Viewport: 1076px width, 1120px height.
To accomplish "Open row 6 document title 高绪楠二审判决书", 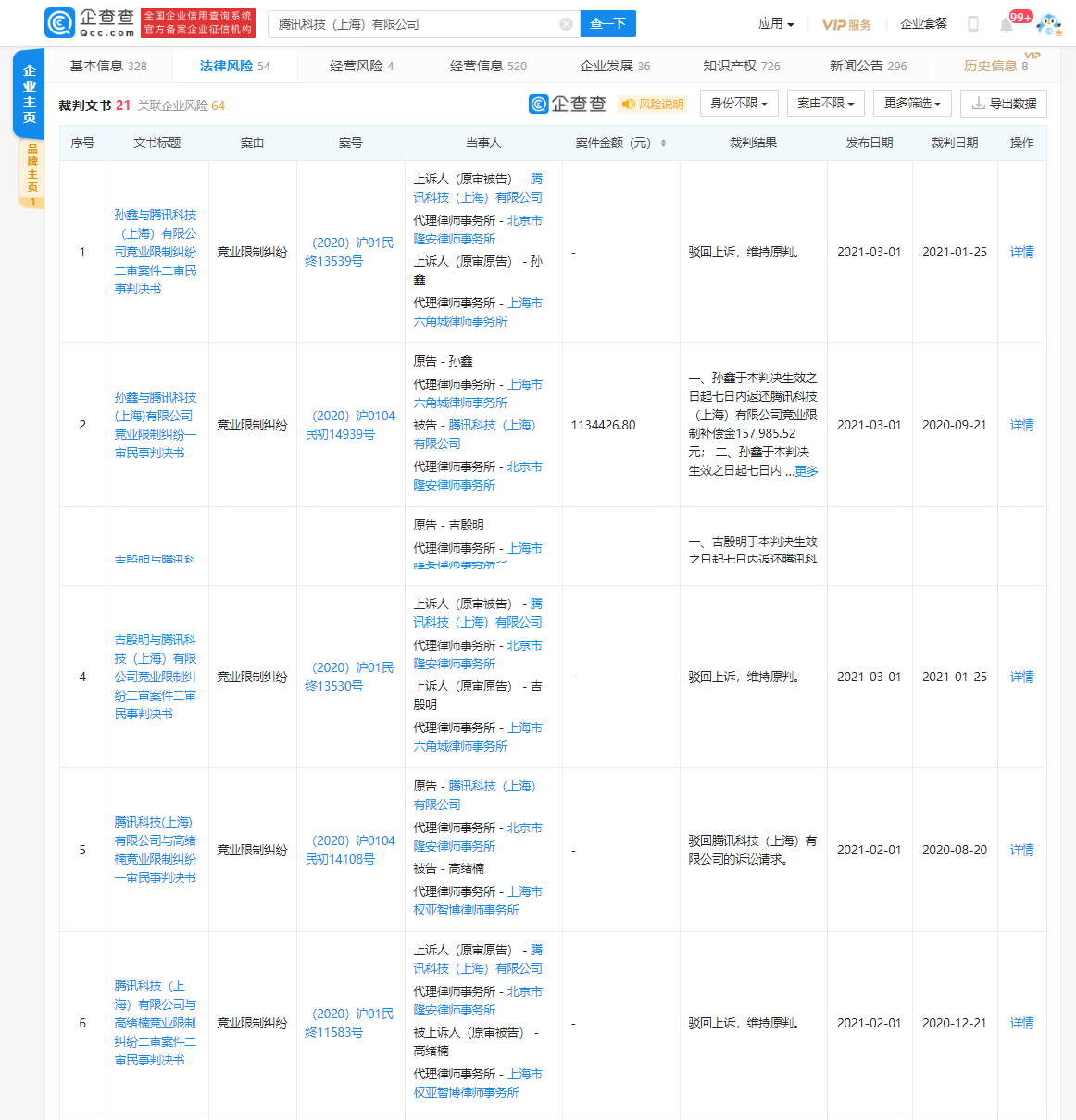I will click(x=156, y=1023).
